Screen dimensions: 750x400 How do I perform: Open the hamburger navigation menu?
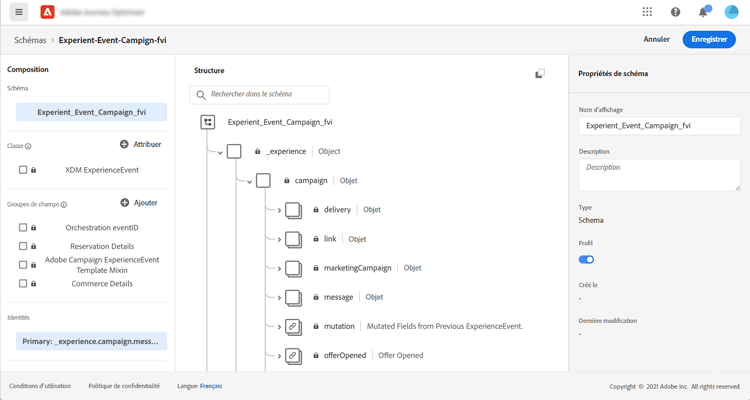pos(19,12)
